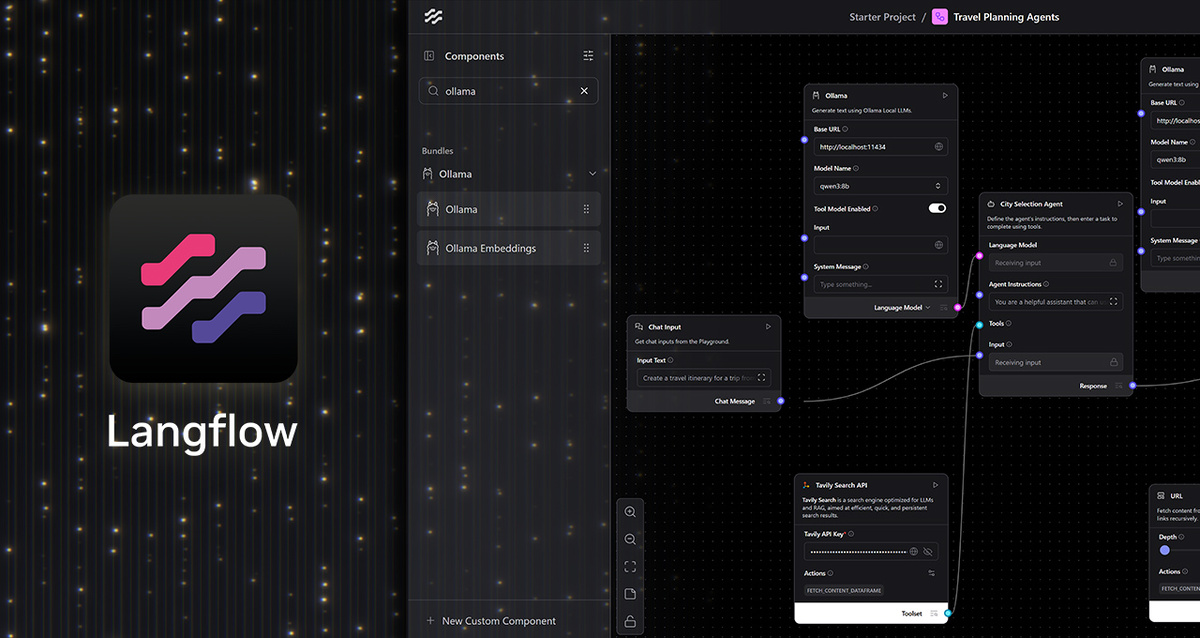The height and width of the screenshot is (638, 1200).
Task: Zoom out on the canvas
Action: tap(630, 539)
